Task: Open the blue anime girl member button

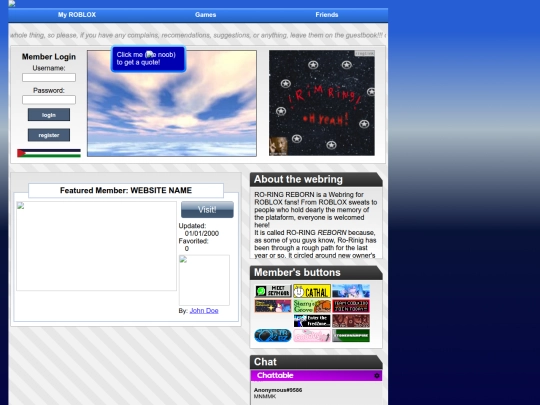Action: [x=351, y=291]
